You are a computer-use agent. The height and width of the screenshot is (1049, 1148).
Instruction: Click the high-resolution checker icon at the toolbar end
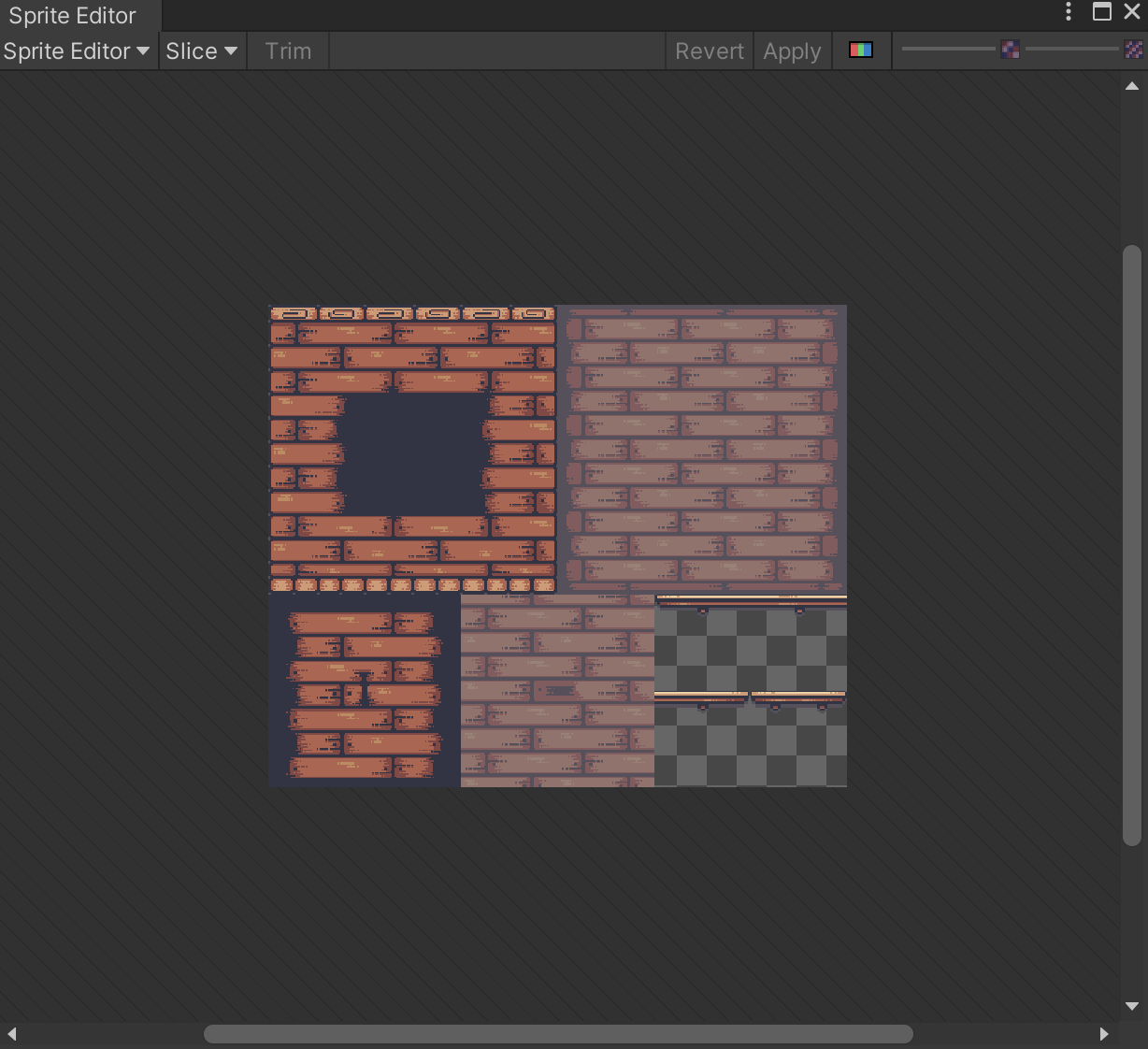(1133, 50)
